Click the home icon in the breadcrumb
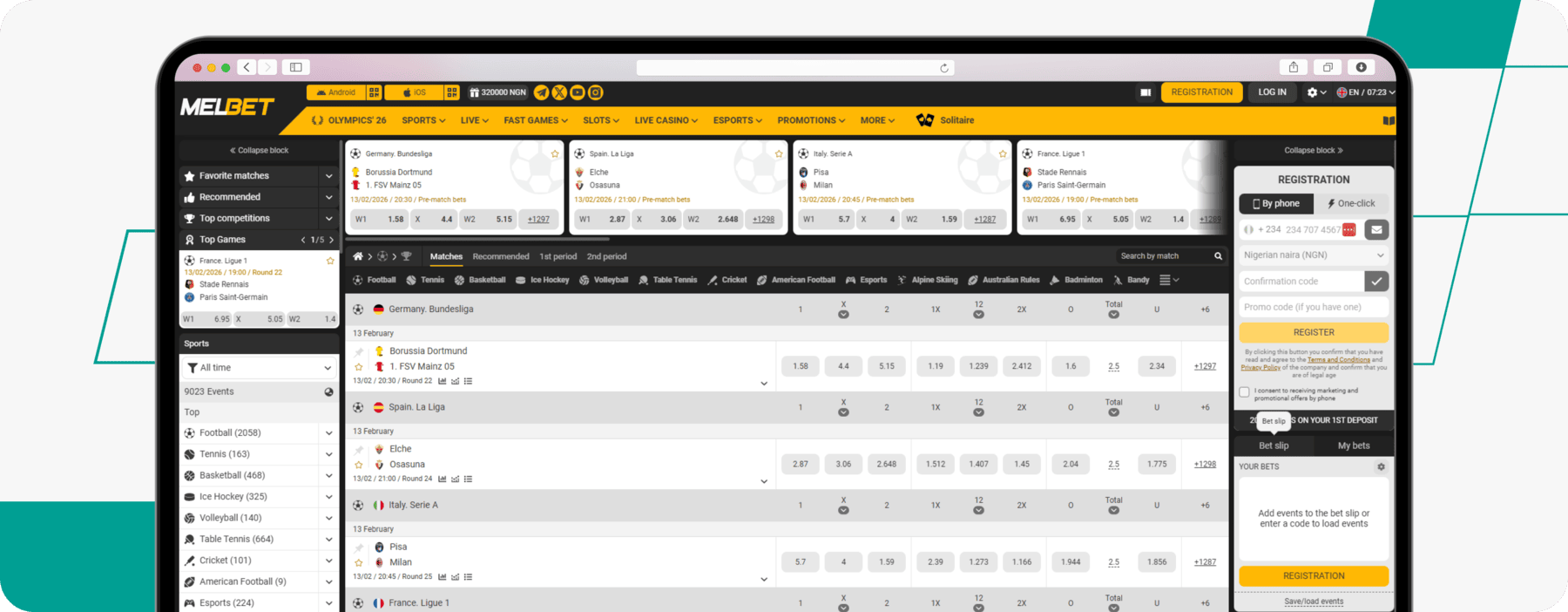 coord(357,256)
